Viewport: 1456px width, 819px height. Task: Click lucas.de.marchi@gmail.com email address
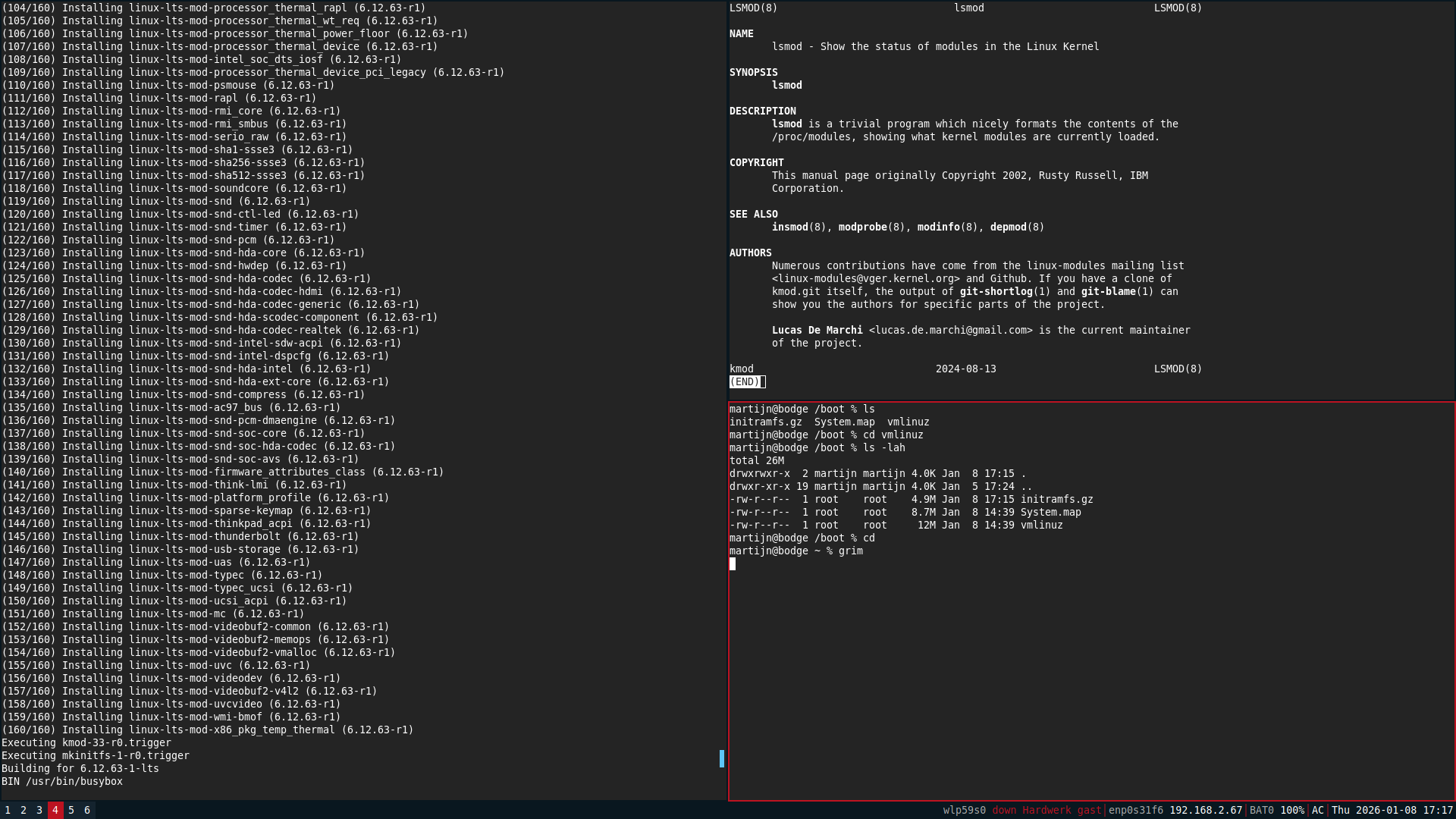coord(950,330)
